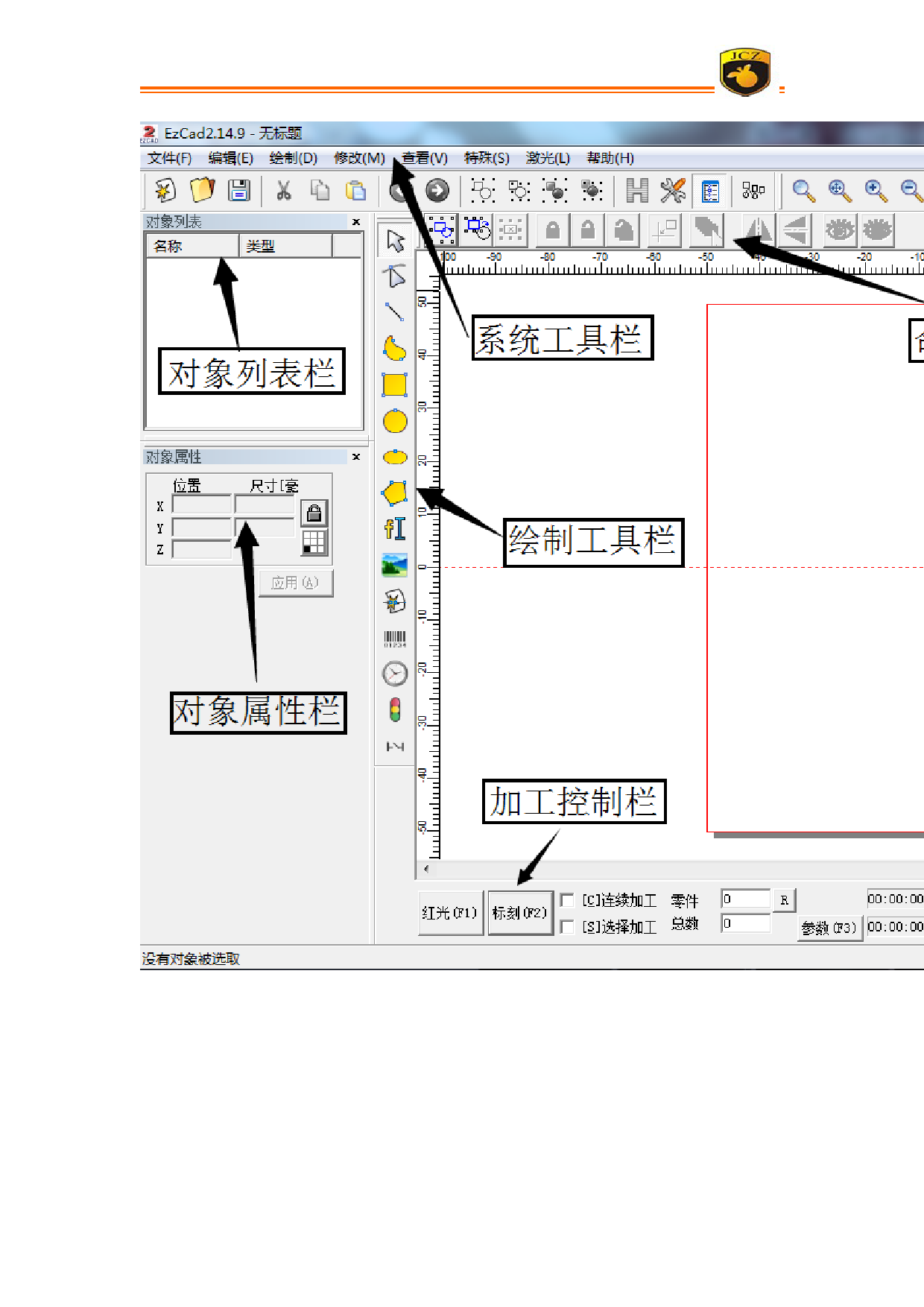Click the Save floppy disk icon
This screenshot has width=924, height=1307.
pos(239,191)
